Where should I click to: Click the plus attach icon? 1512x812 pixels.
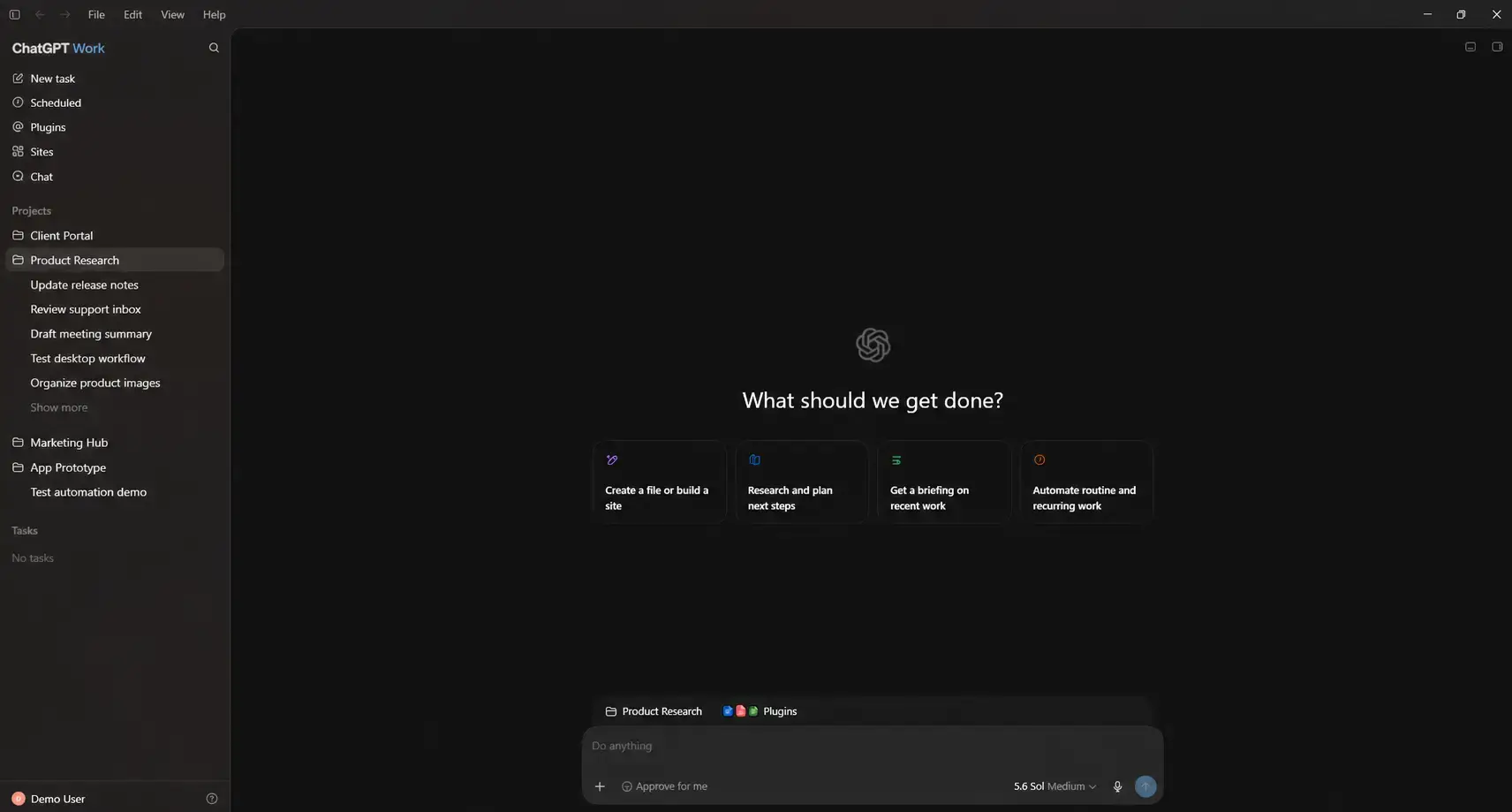tap(600, 786)
